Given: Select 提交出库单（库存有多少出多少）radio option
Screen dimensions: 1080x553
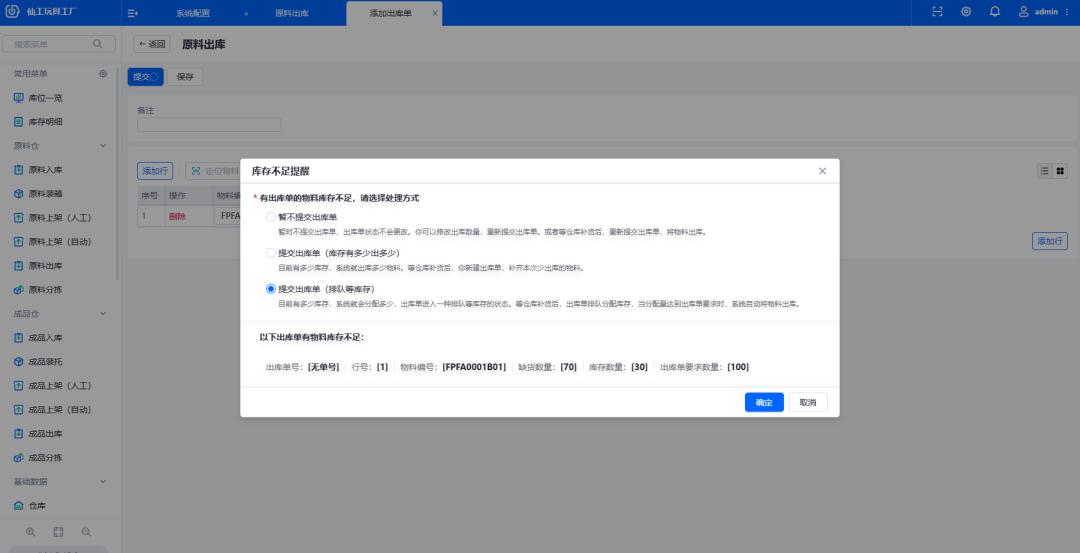Looking at the screenshot, I should click(271, 253).
